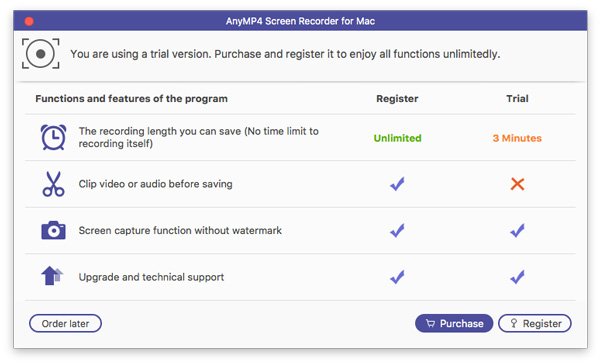Click Trial checkmark for Upgrade support row
The height and width of the screenshot is (364, 600).
(x=517, y=277)
